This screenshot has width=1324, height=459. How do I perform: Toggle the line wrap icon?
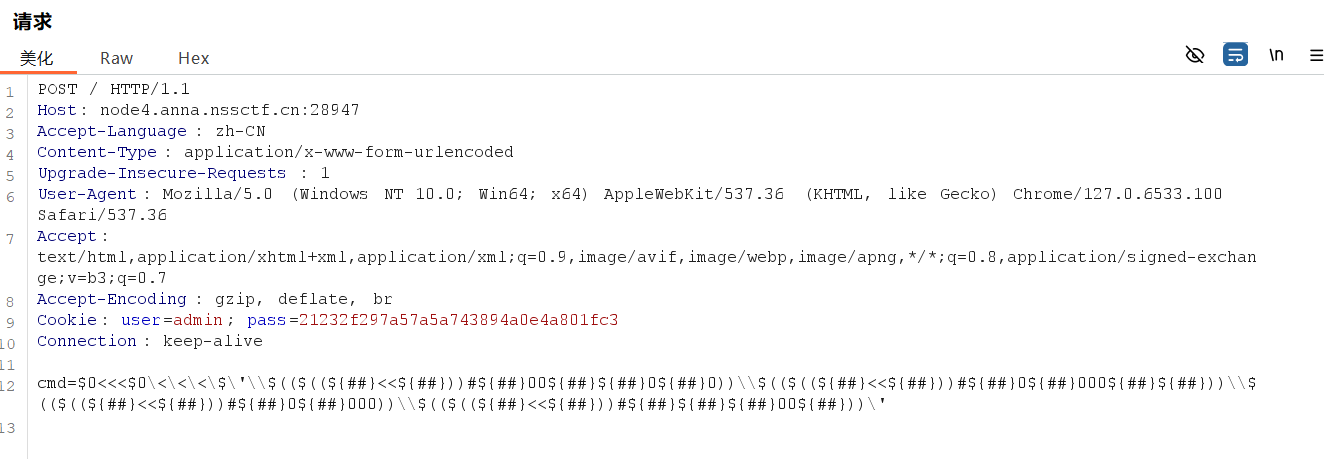[x=1235, y=55]
